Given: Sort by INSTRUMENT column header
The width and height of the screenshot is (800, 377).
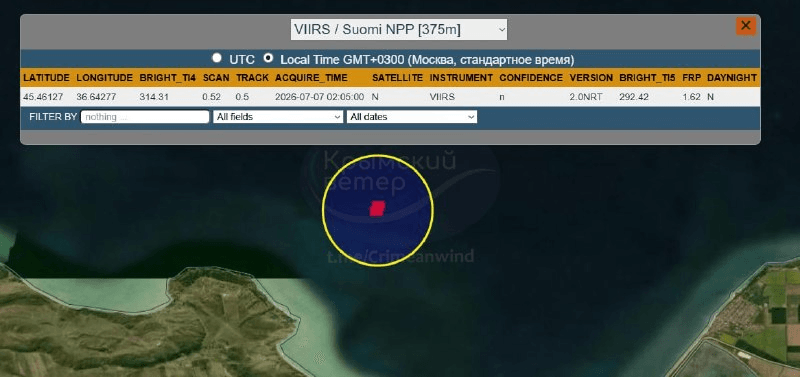Looking at the screenshot, I should coord(461,78).
